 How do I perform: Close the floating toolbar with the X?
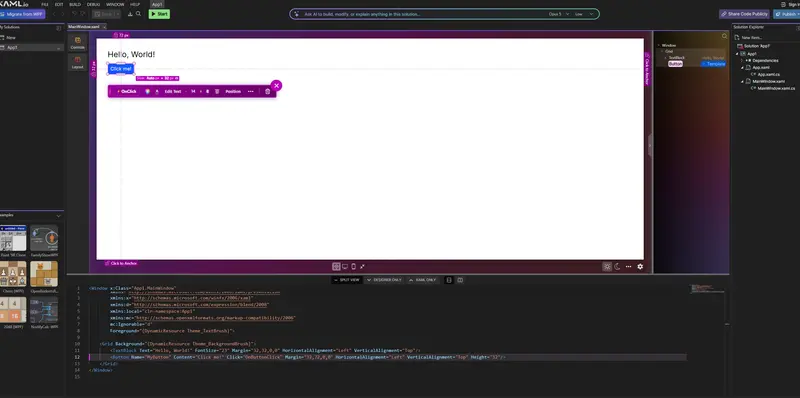[x=276, y=86]
